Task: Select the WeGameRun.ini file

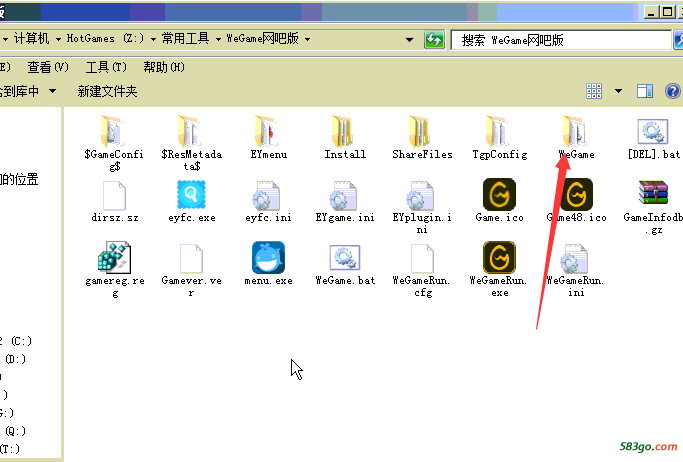Action: [x=576, y=271]
